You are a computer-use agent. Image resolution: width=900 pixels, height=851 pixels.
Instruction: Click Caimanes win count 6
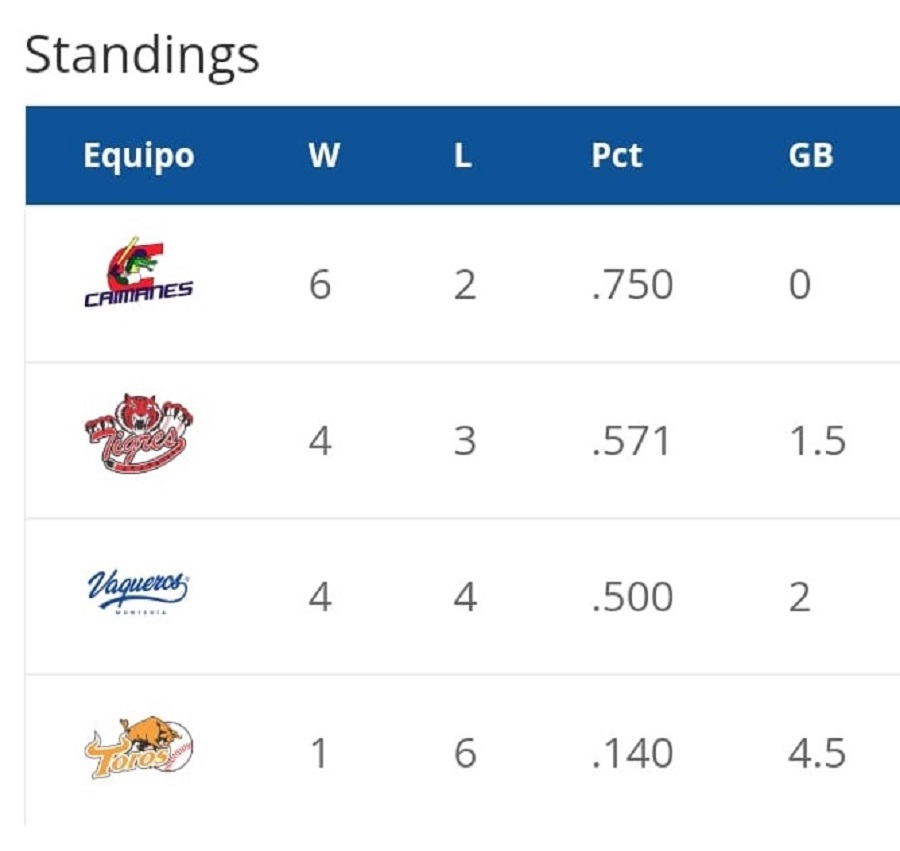click(x=320, y=285)
